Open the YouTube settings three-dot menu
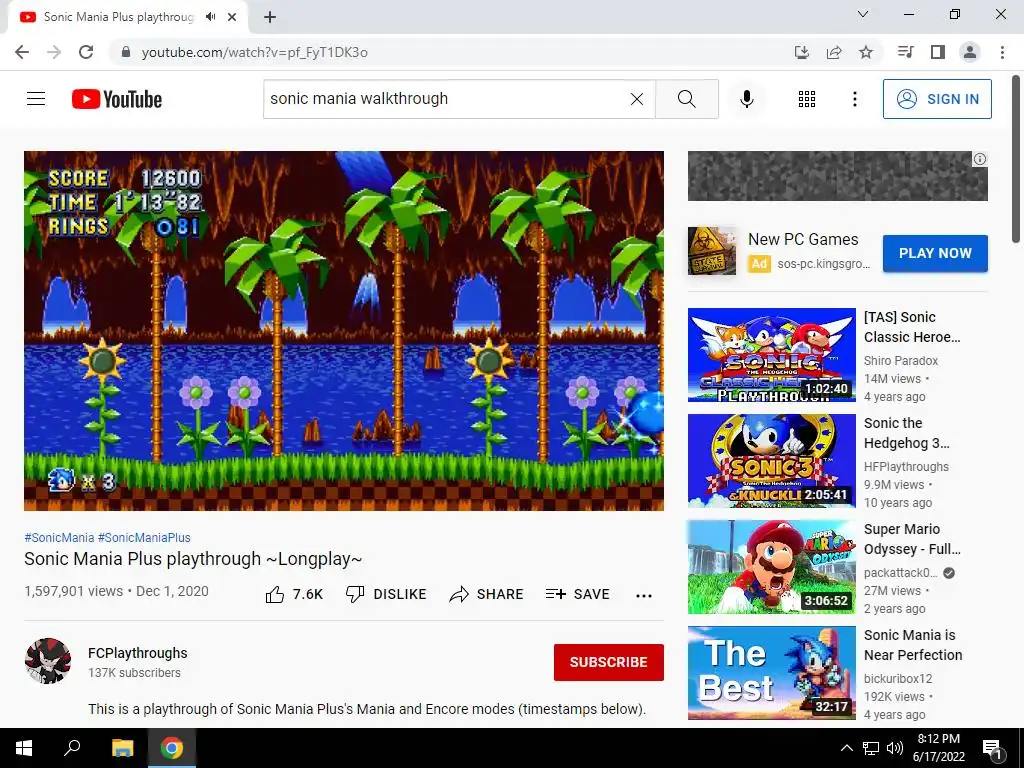 coord(854,99)
